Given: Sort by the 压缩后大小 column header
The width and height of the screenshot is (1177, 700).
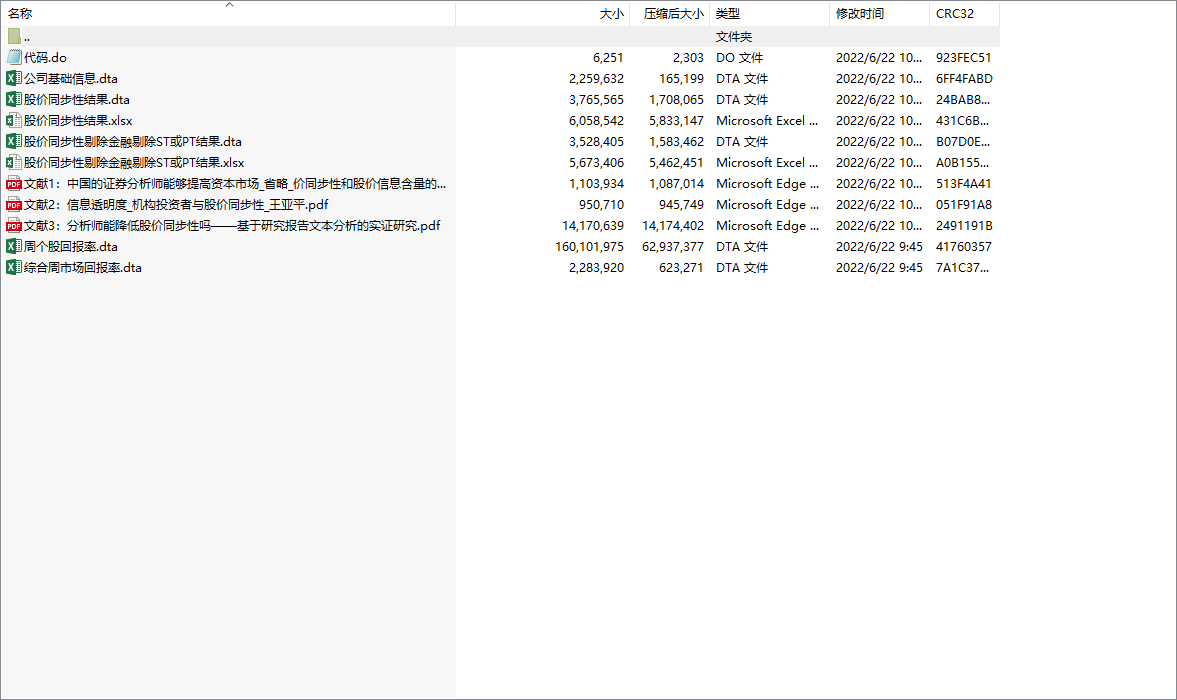Looking at the screenshot, I should (670, 14).
